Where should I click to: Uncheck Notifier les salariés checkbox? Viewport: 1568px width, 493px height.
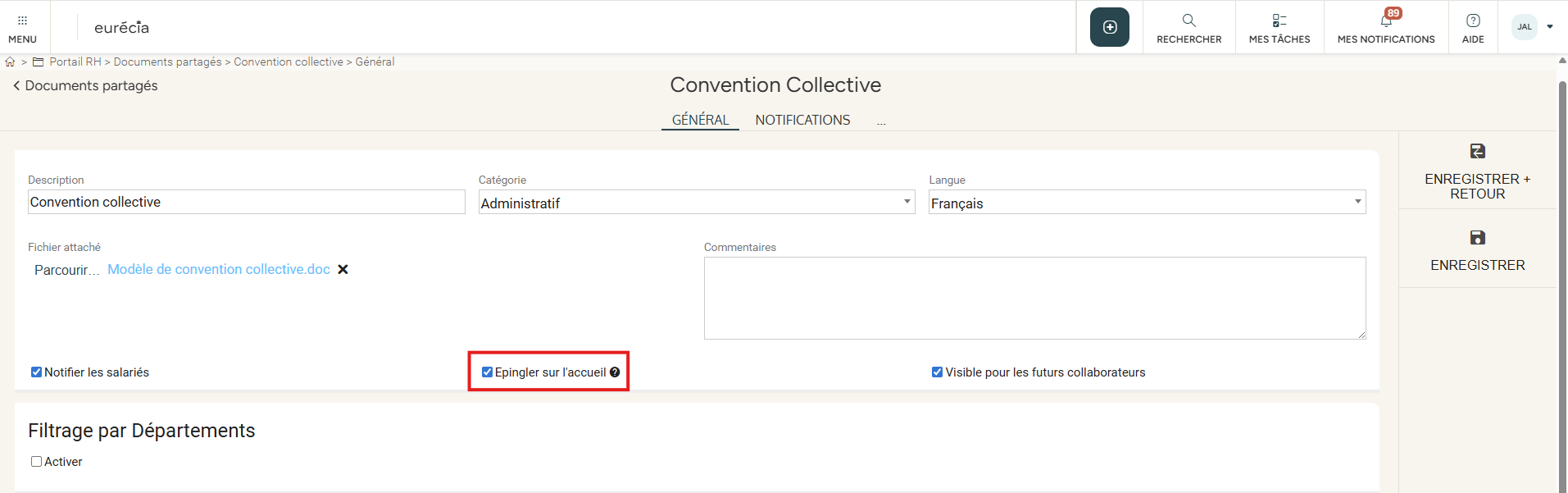pyautogui.click(x=36, y=372)
